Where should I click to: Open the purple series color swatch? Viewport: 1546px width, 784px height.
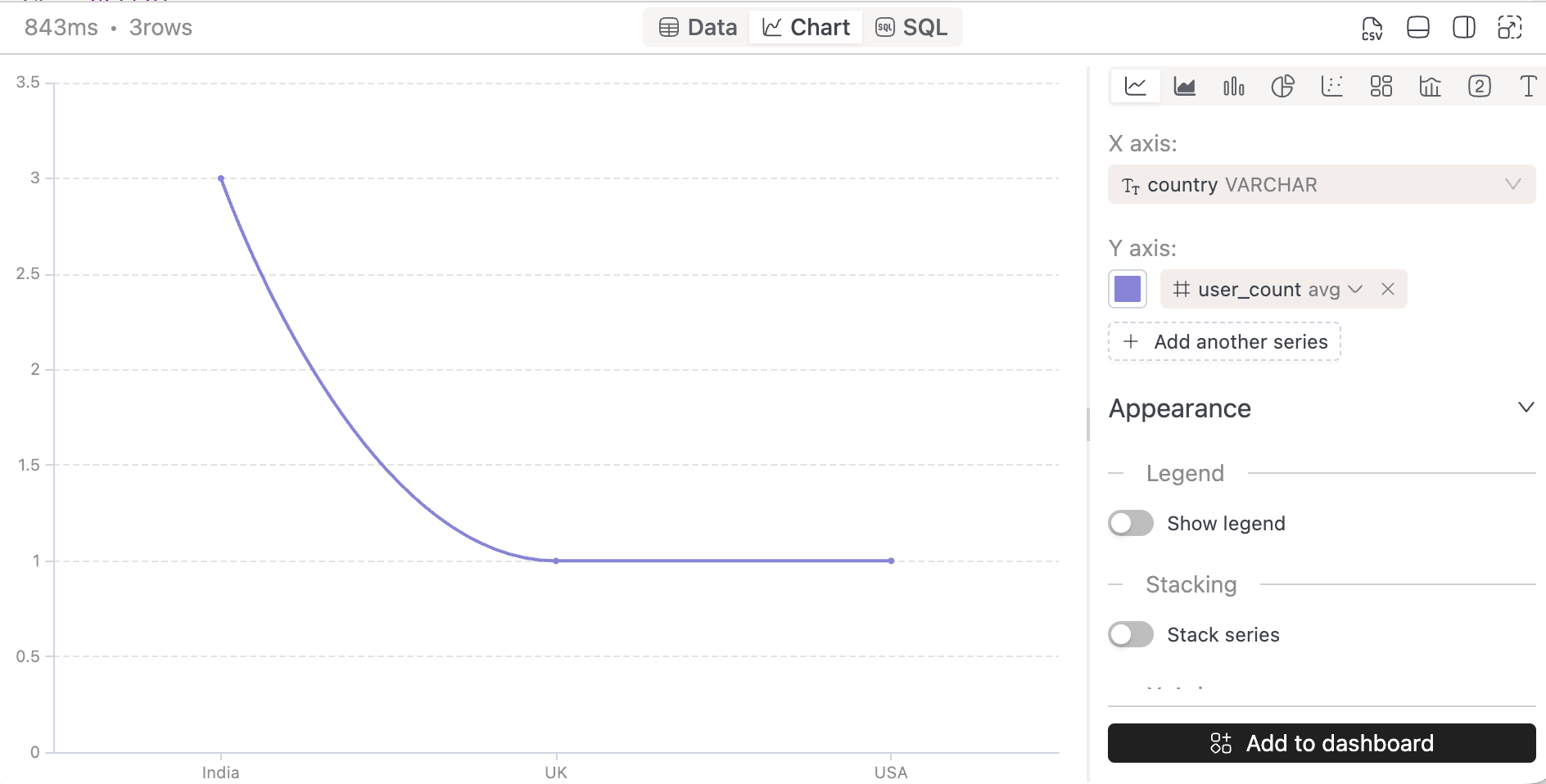[x=1128, y=290]
